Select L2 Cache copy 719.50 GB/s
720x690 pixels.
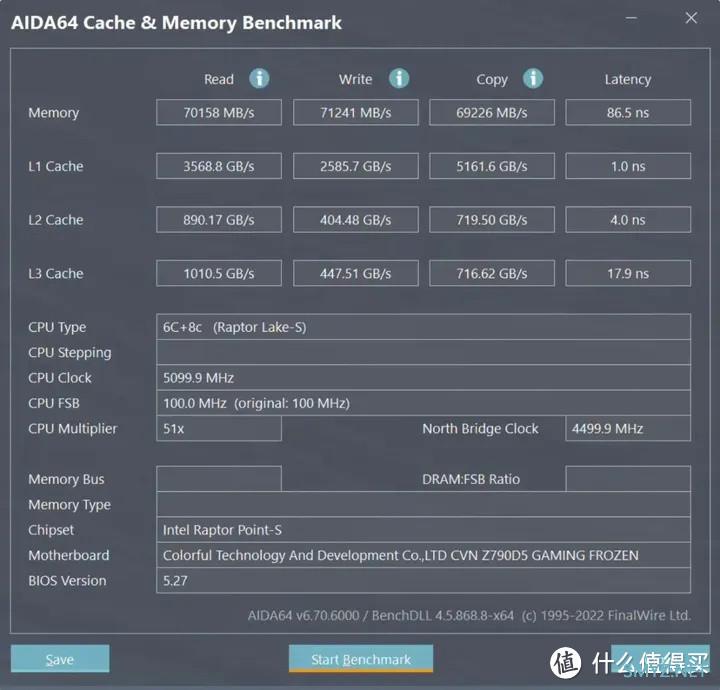coord(492,220)
